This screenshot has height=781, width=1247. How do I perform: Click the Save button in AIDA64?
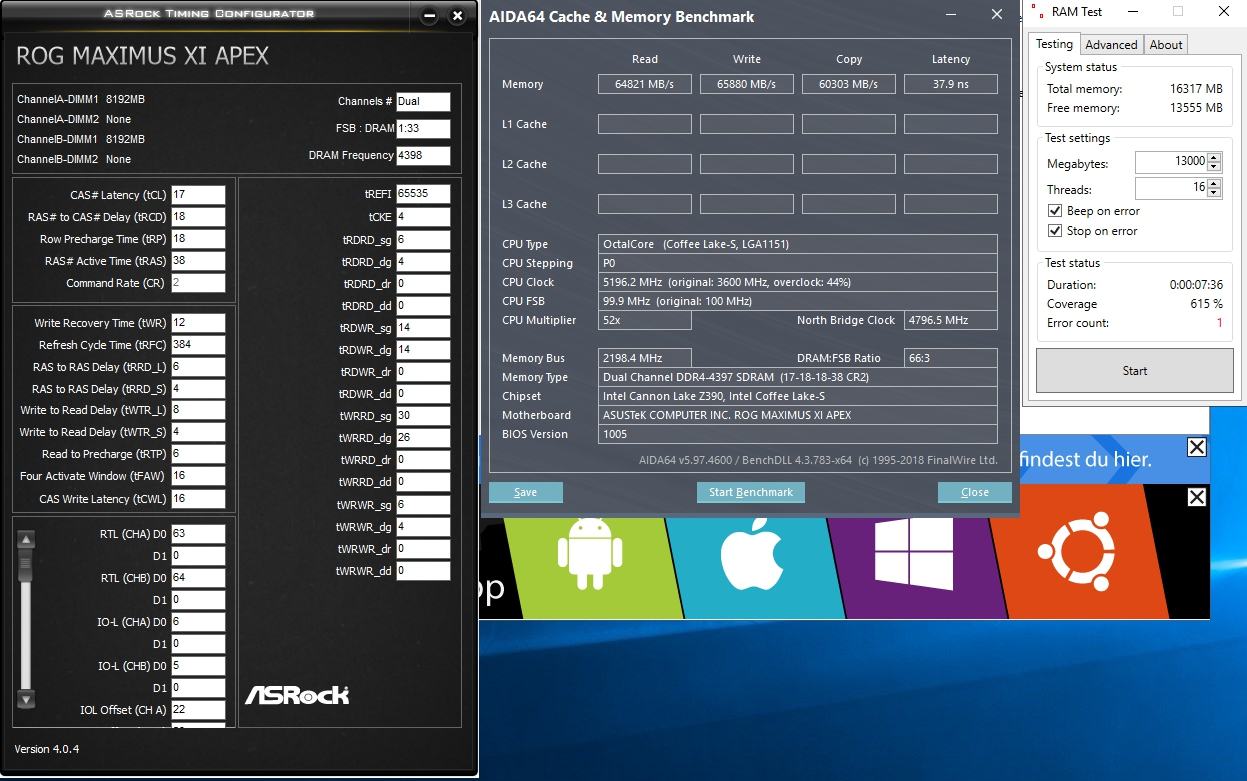click(x=525, y=492)
